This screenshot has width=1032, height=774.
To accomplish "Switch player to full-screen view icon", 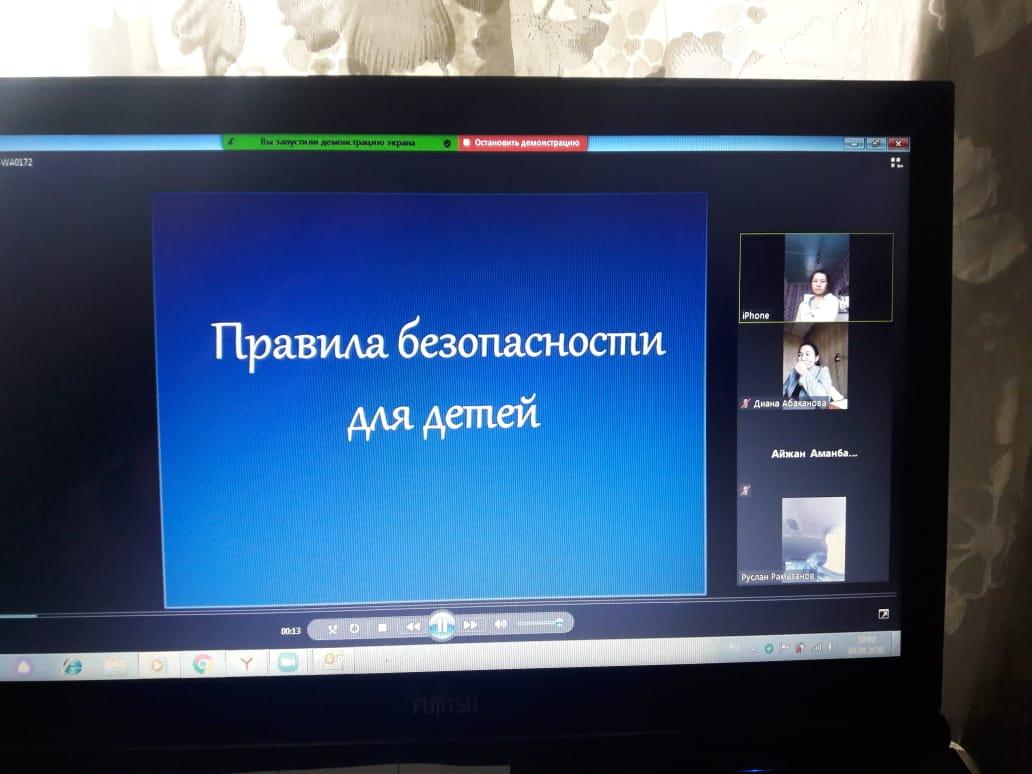I will pos(883,614).
